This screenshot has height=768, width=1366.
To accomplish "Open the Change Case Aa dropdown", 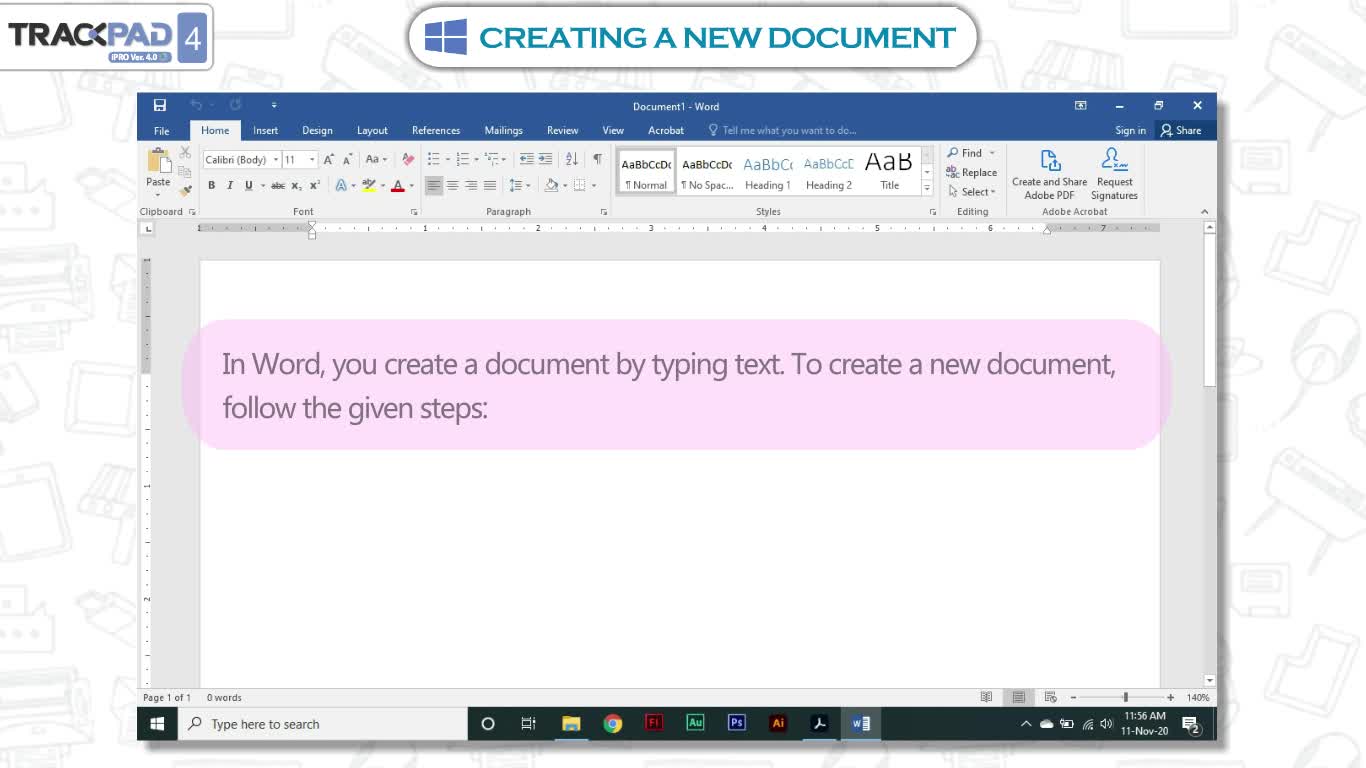I will click(x=375, y=159).
